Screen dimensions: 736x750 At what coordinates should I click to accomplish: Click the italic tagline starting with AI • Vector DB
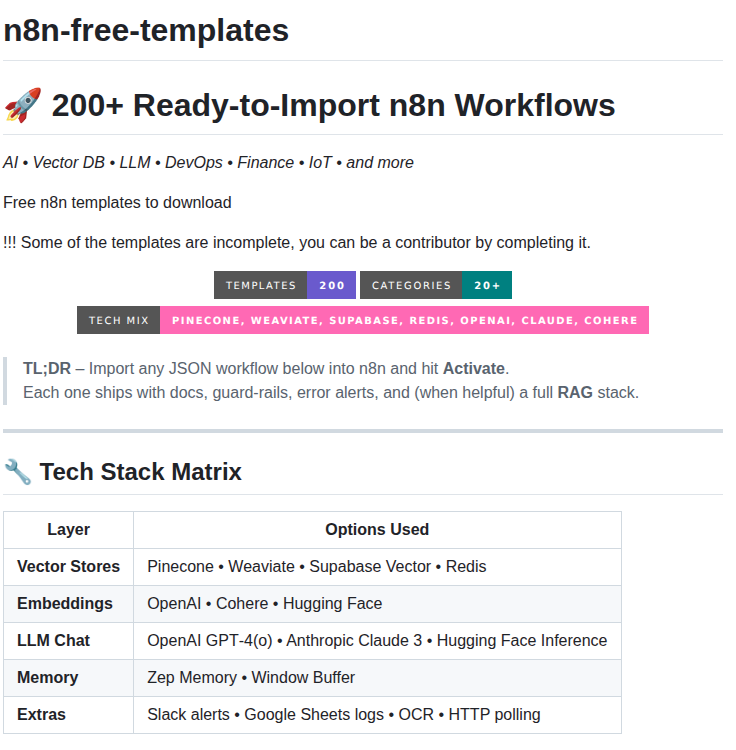pos(208,163)
